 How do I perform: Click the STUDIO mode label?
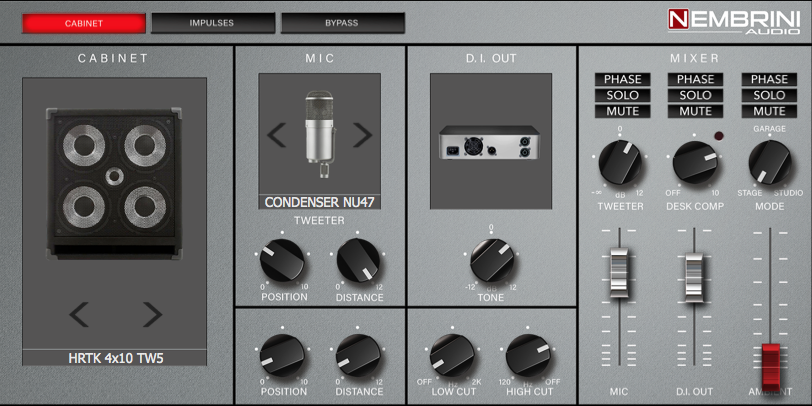(x=789, y=193)
